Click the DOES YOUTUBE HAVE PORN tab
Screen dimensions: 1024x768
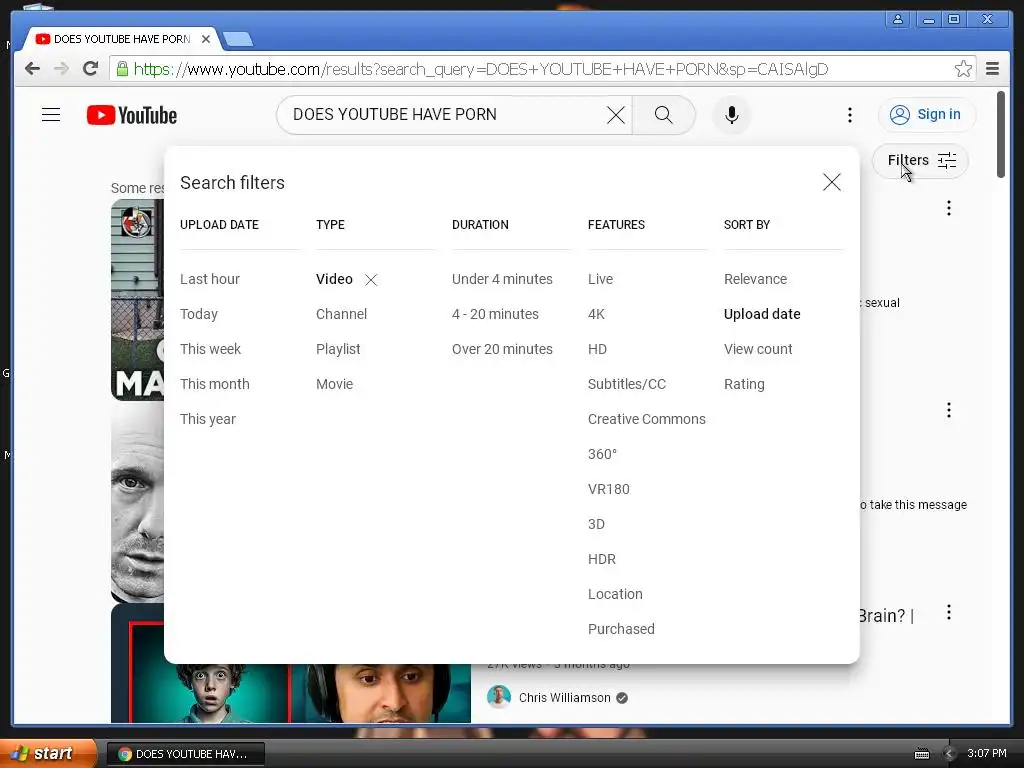pyautogui.click(x=121, y=39)
